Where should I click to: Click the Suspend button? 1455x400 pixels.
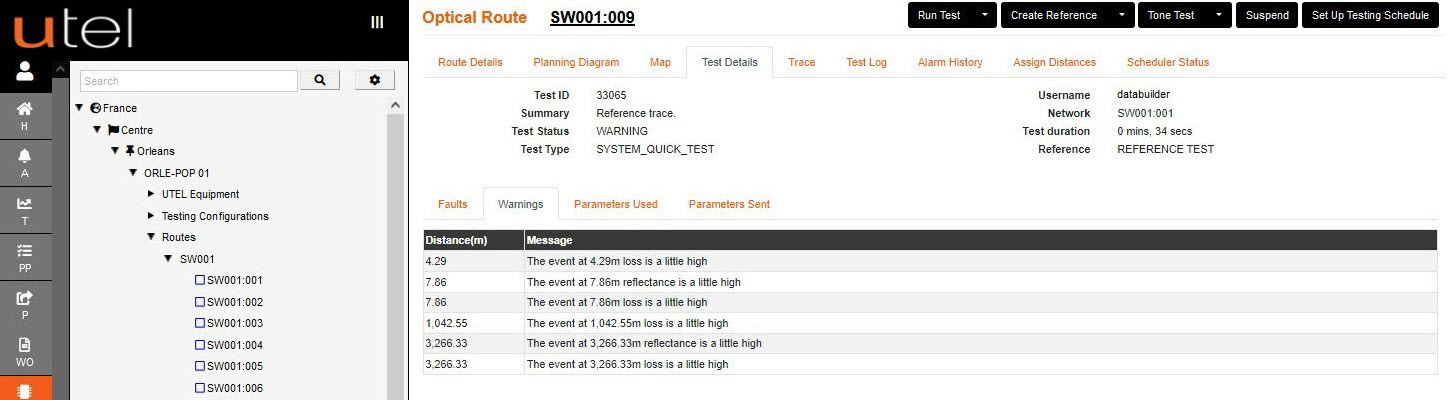(x=1267, y=15)
